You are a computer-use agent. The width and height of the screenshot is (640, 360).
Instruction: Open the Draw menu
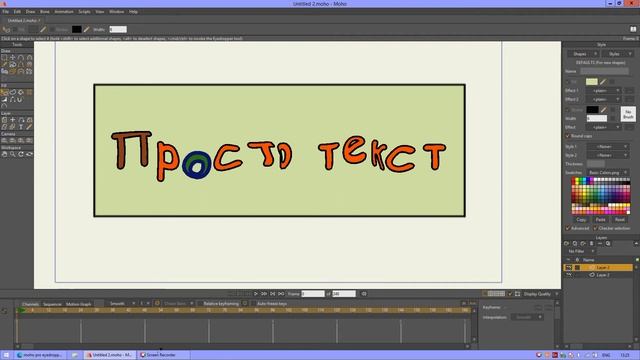30,12
